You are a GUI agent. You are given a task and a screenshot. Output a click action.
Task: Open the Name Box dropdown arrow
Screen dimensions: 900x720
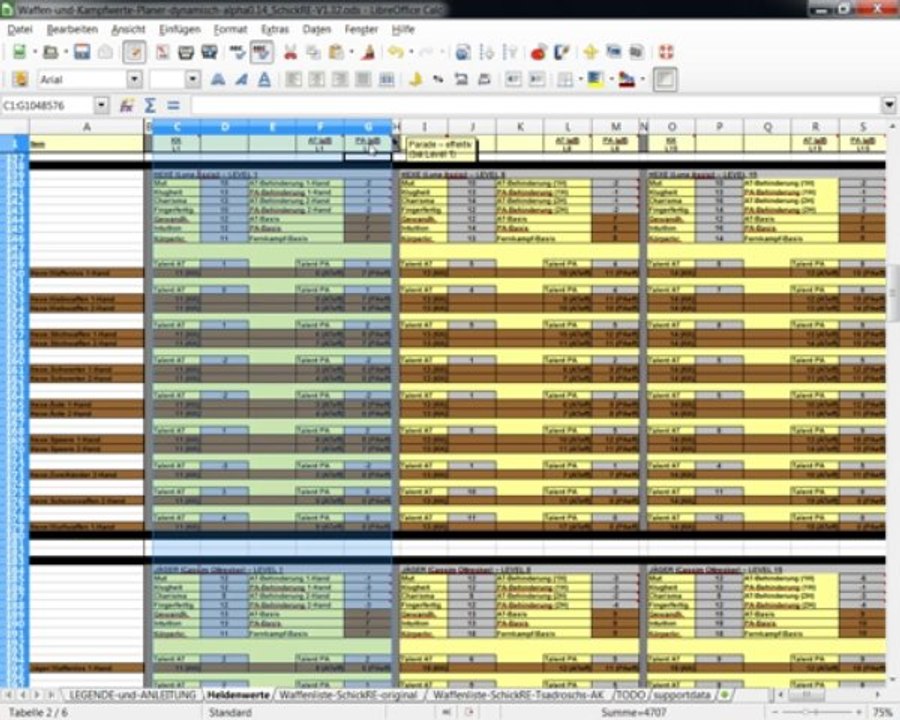pos(102,105)
